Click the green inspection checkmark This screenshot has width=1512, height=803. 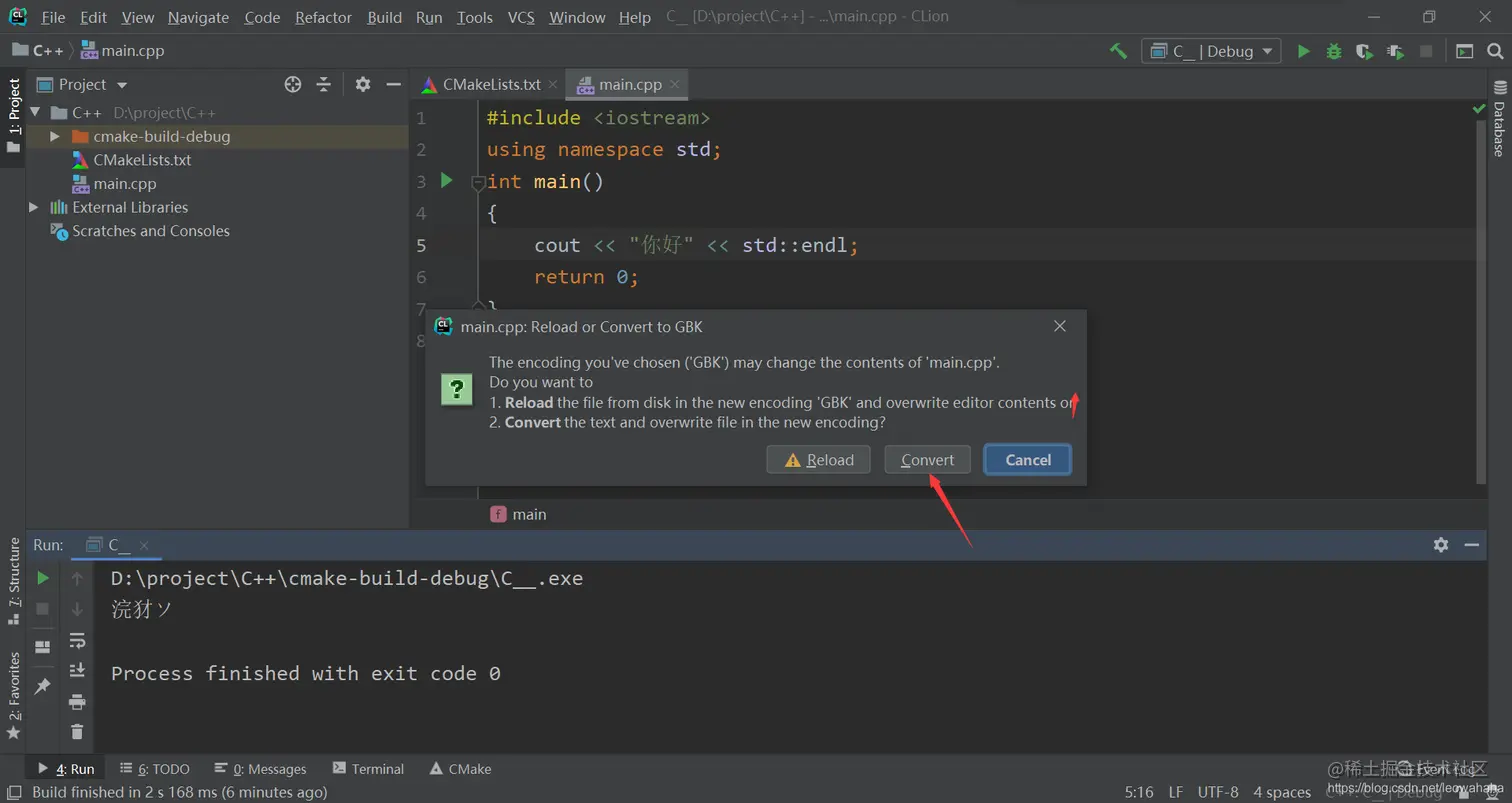click(1479, 108)
